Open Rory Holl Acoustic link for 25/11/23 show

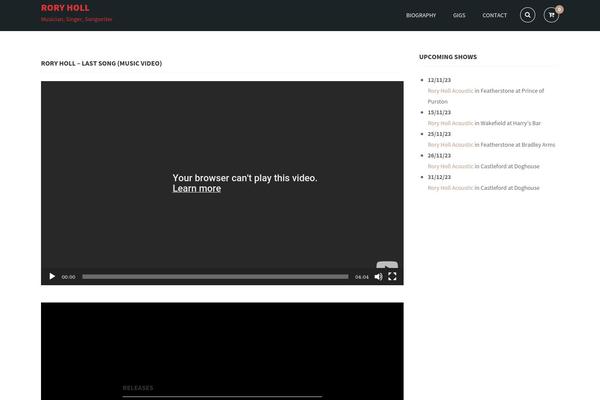pos(450,145)
